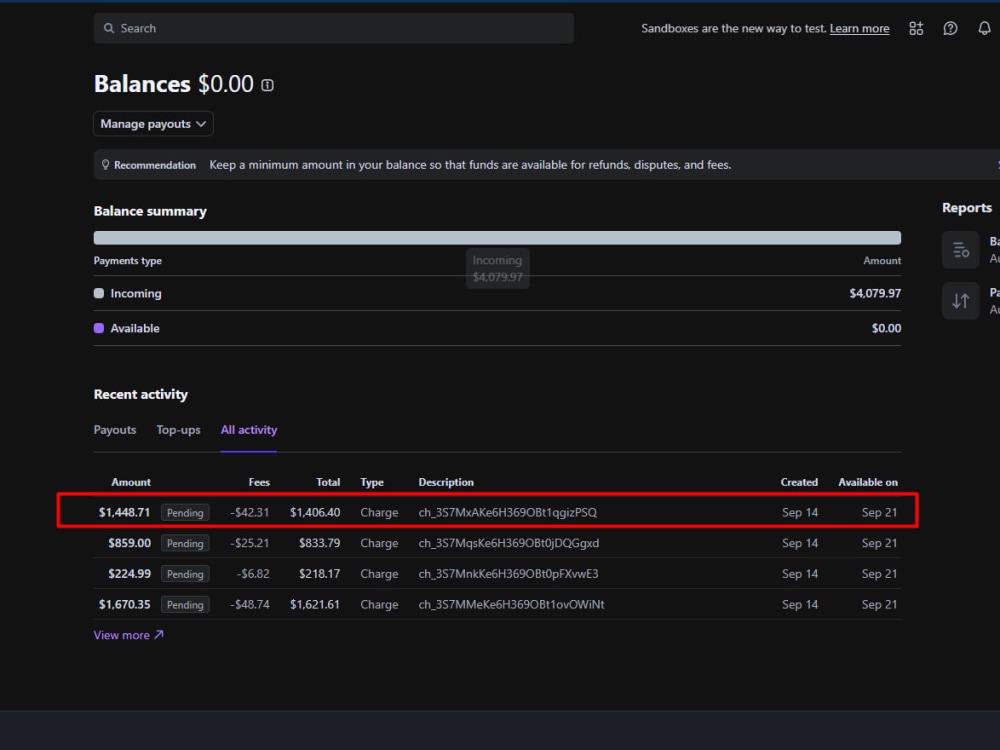
Task: Click the Pending badge for $859.00
Action: coord(185,543)
